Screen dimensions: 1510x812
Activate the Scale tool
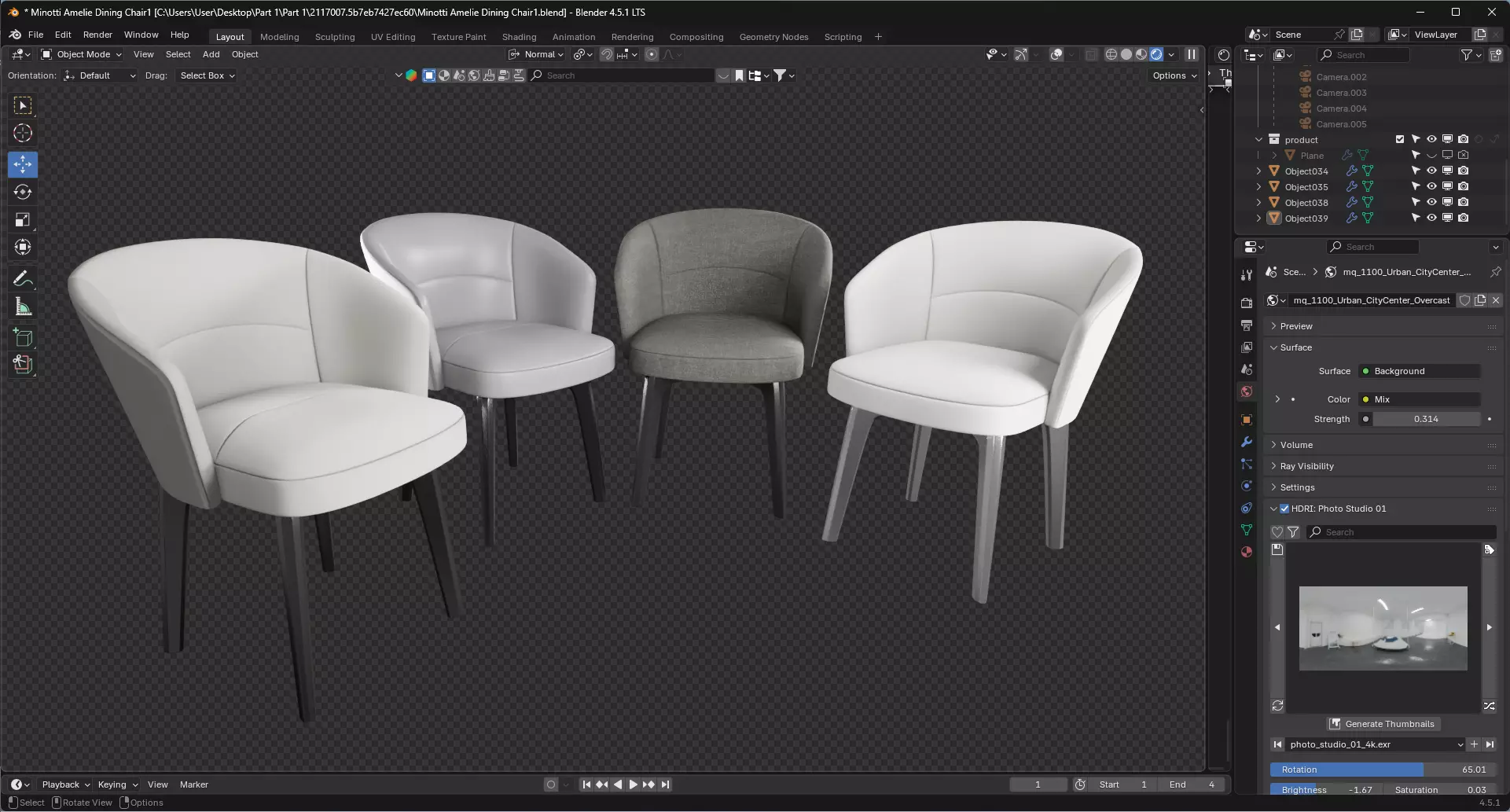23,219
